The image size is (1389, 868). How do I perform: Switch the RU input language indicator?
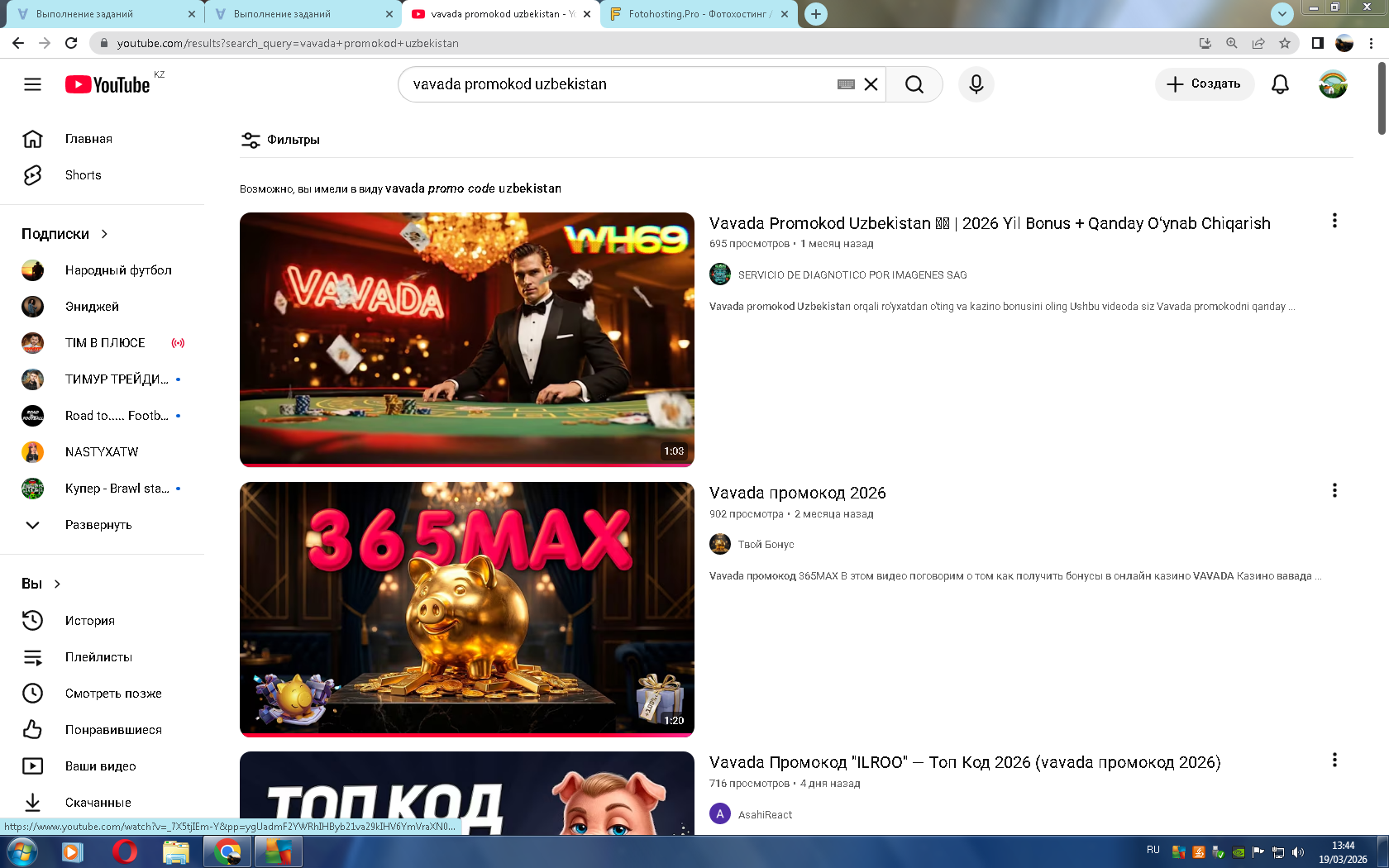coord(1153,850)
